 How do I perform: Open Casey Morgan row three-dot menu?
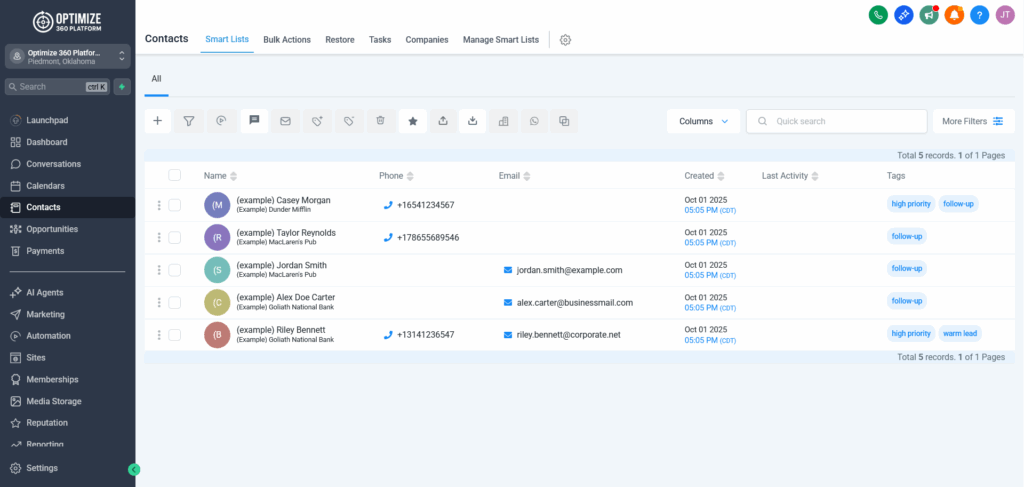[159, 205]
